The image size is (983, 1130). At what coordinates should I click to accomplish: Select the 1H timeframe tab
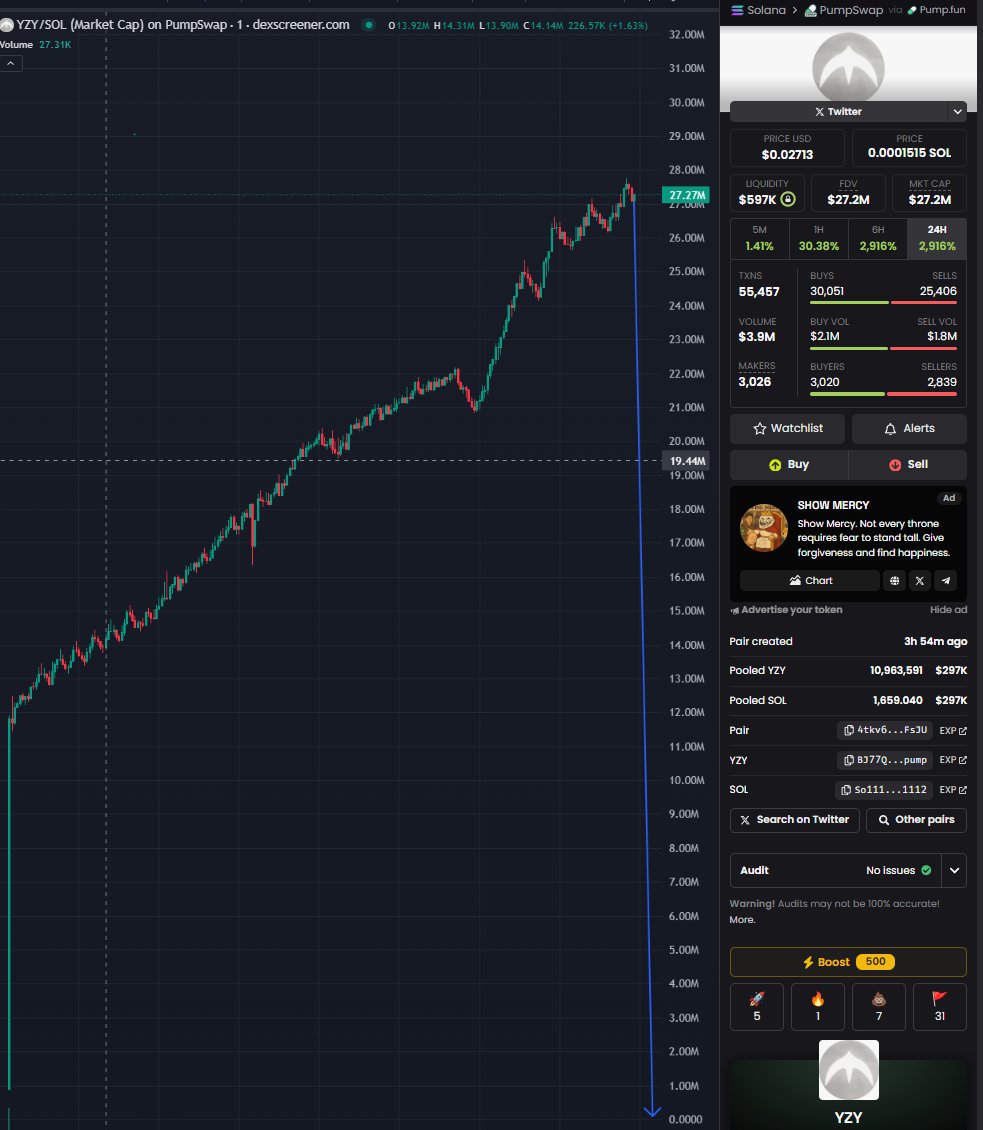tap(819, 239)
